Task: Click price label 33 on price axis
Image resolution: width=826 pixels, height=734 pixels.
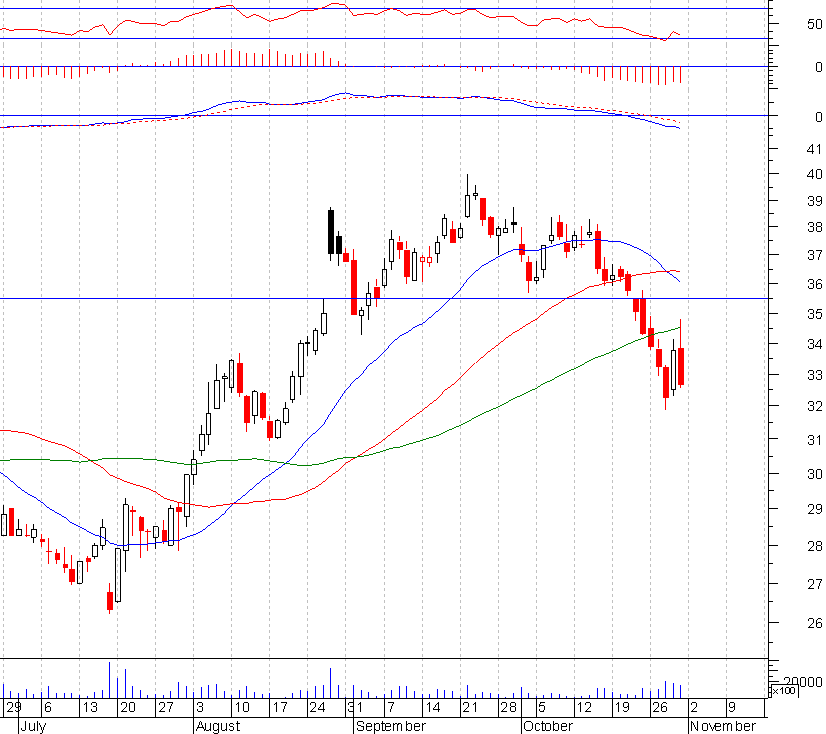Action: 814,375
